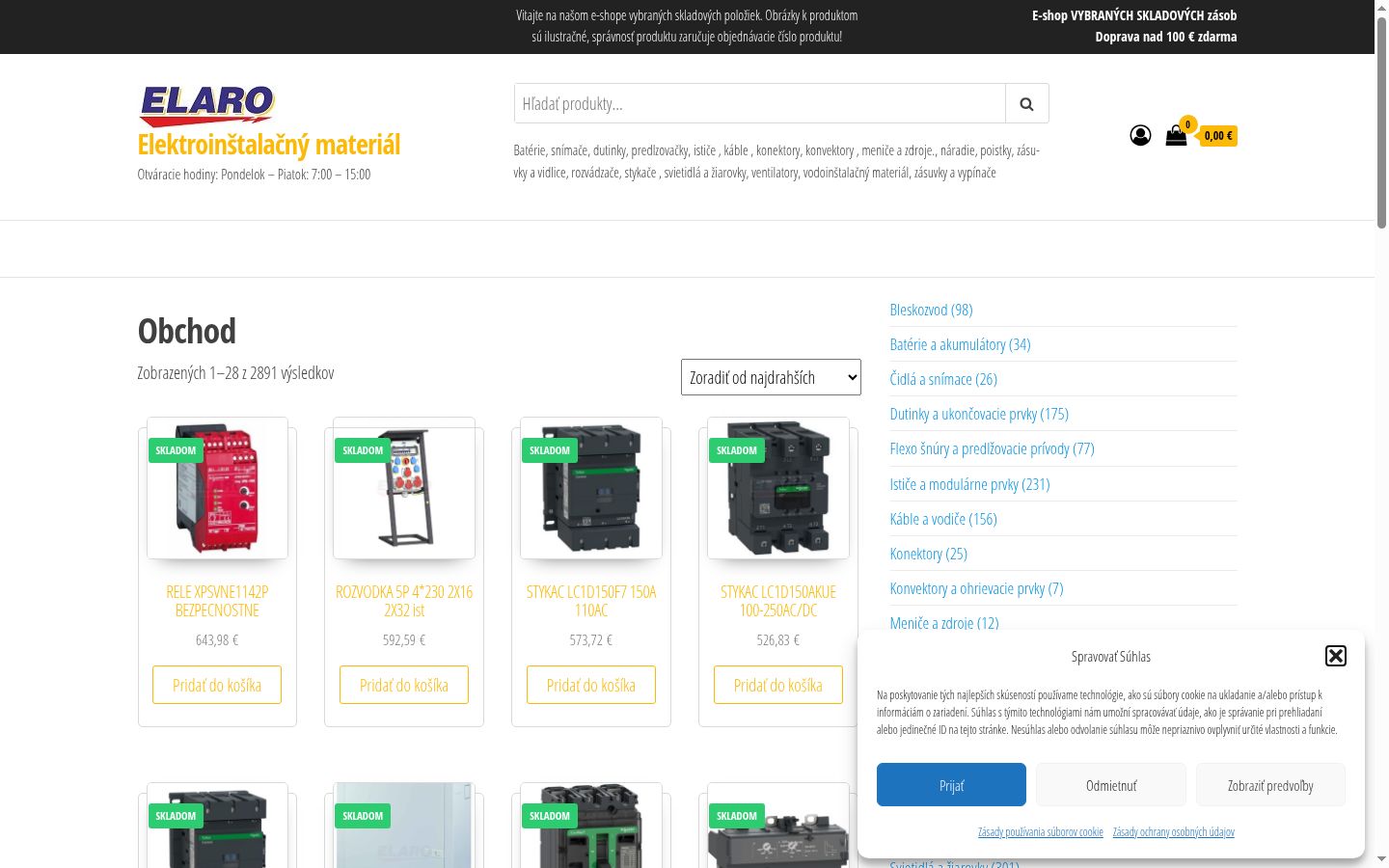Click RELE XPSVNE1142P BEZPECNOSTNE product title
Screen dimensions: 1389x868
[217, 601]
